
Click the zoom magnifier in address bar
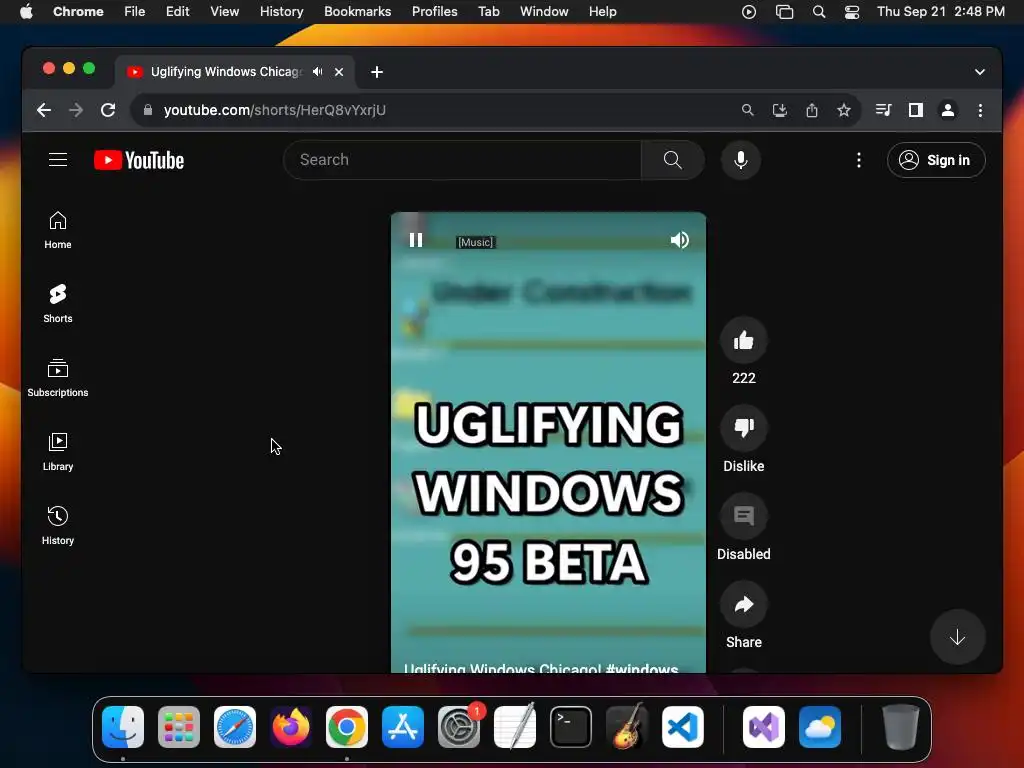(748, 110)
